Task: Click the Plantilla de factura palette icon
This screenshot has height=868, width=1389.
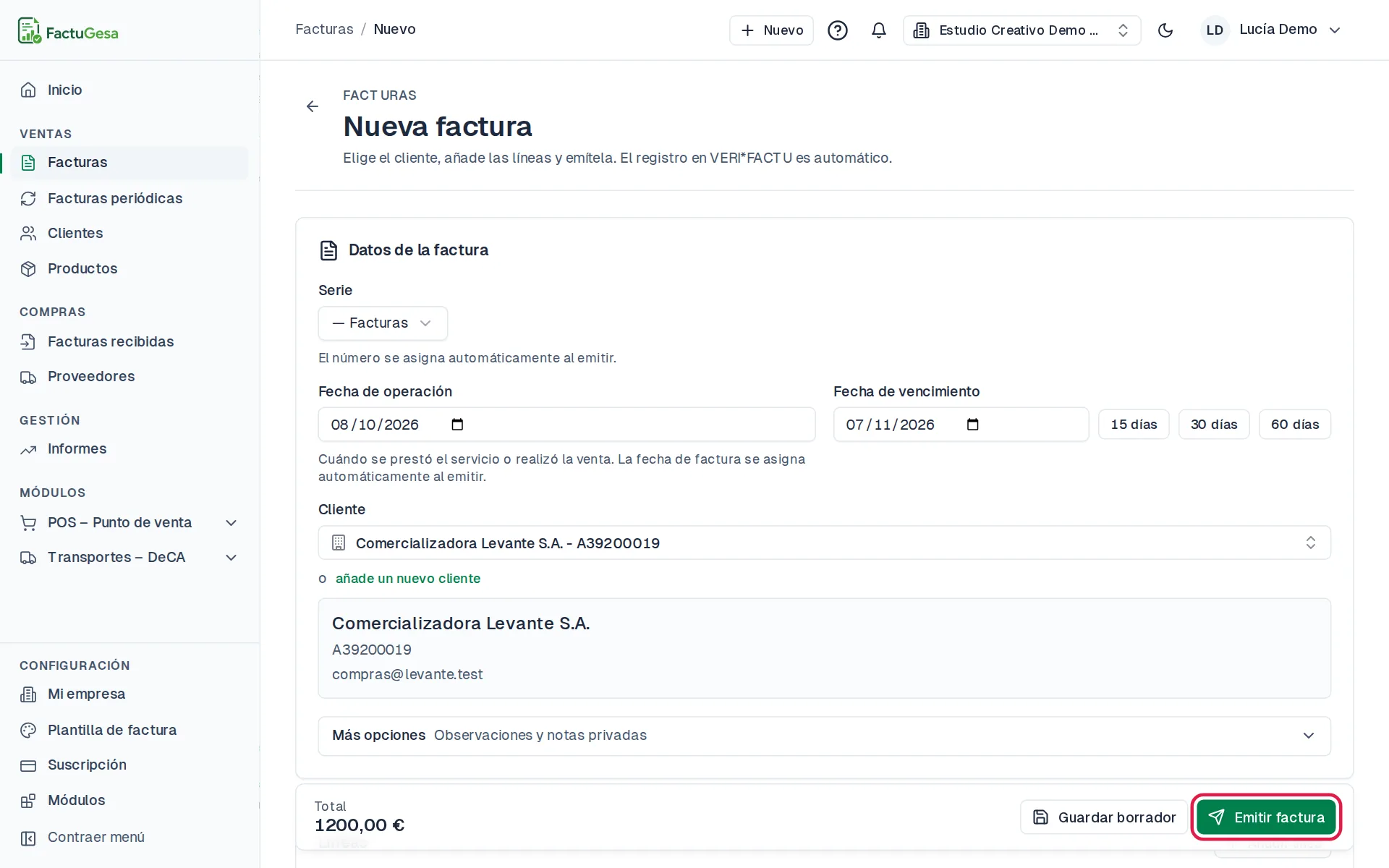Action: (x=28, y=730)
